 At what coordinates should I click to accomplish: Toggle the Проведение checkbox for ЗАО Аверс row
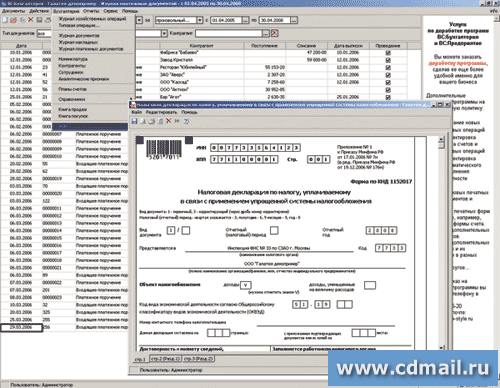[x=388, y=75]
